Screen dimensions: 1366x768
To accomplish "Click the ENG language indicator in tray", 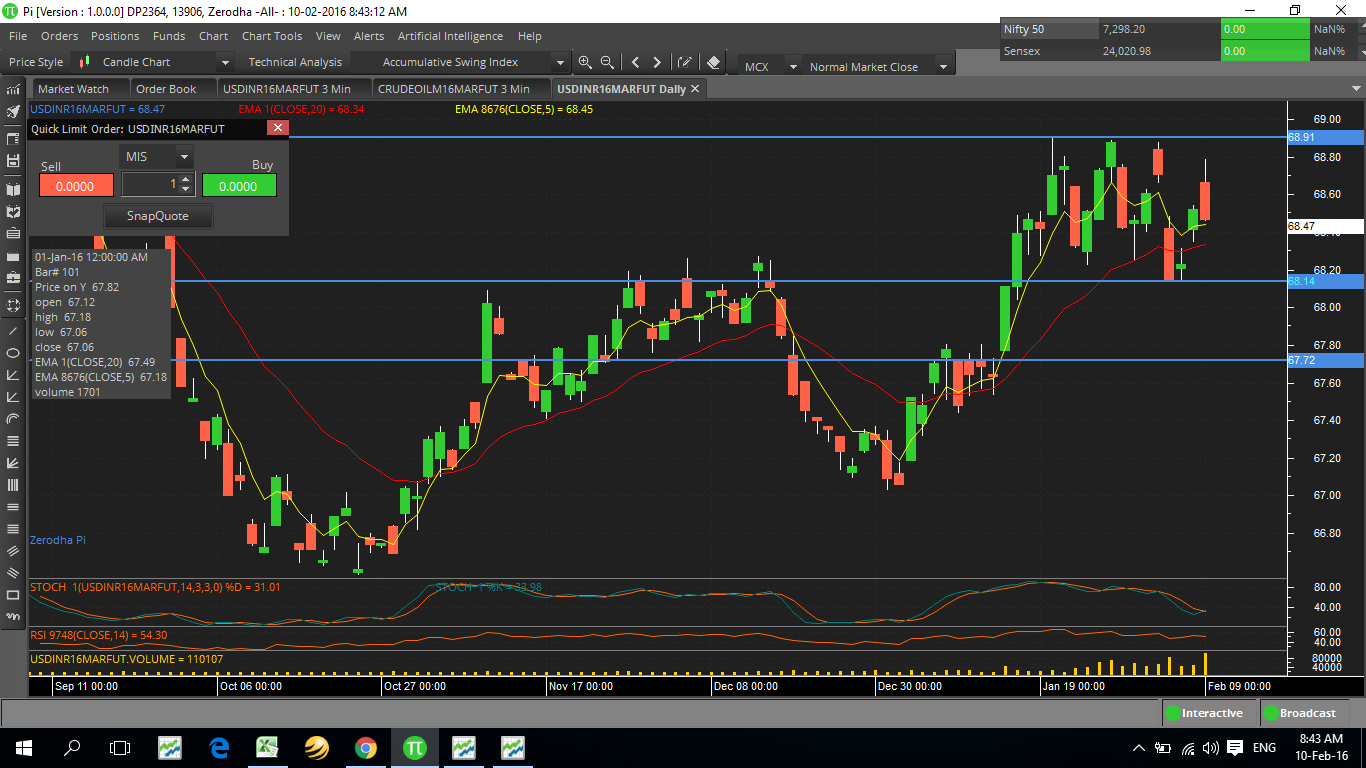I will 1264,748.
